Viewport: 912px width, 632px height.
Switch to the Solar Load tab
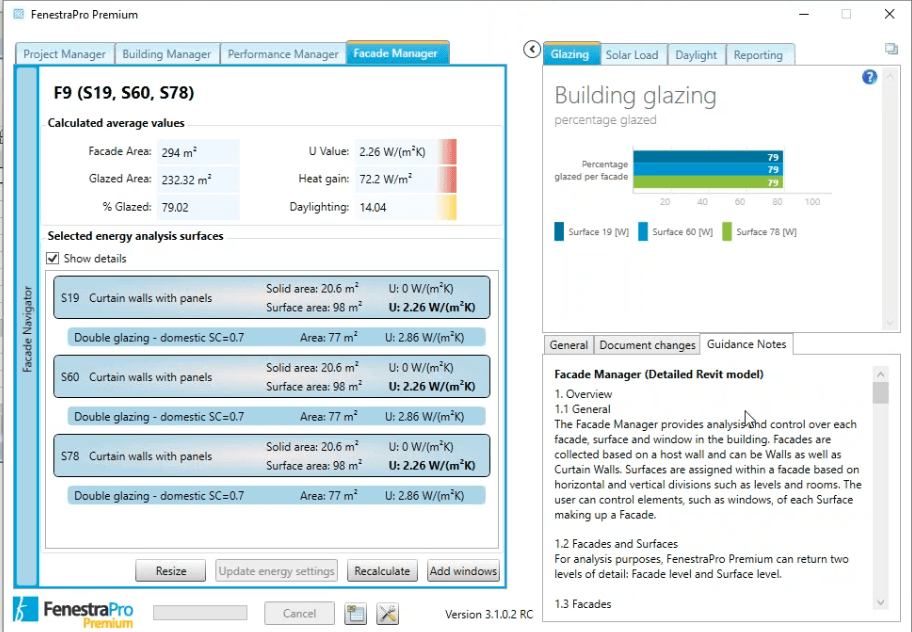[x=632, y=55]
